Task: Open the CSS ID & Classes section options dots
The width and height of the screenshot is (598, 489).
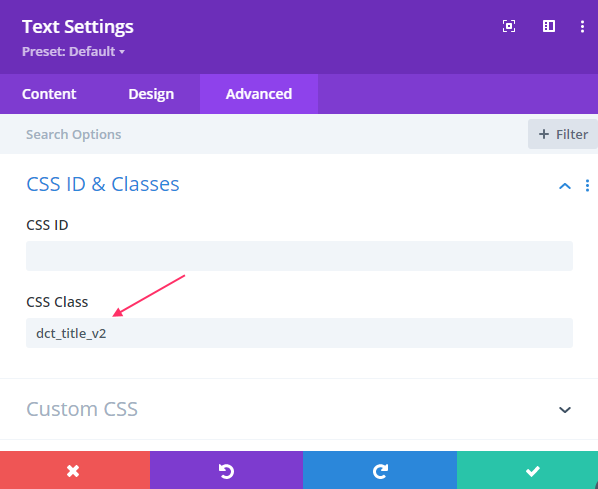Action: pos(587,186)
